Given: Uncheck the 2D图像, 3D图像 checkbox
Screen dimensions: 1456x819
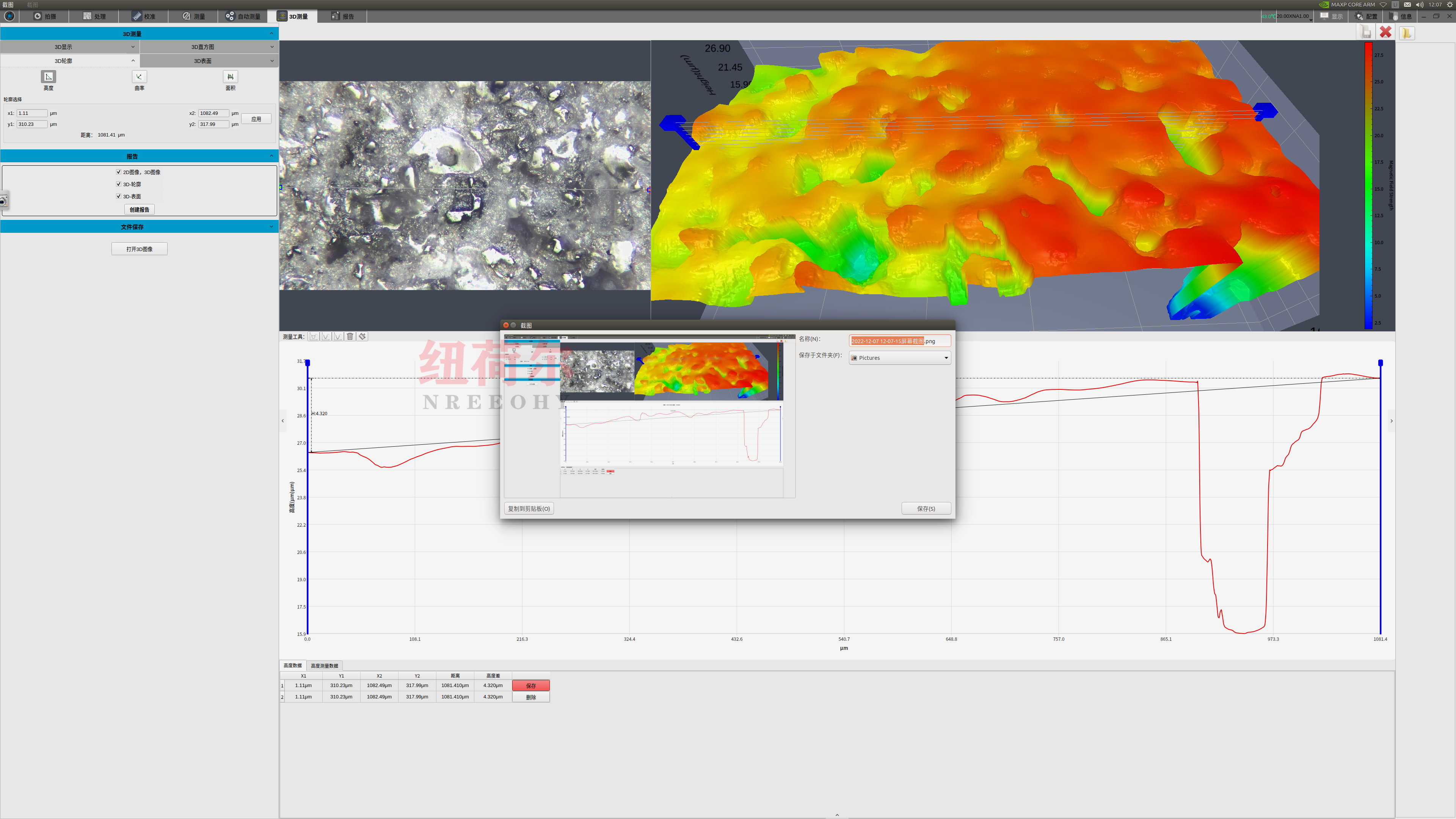Looking at the screenshot, I should coord(119,172).
